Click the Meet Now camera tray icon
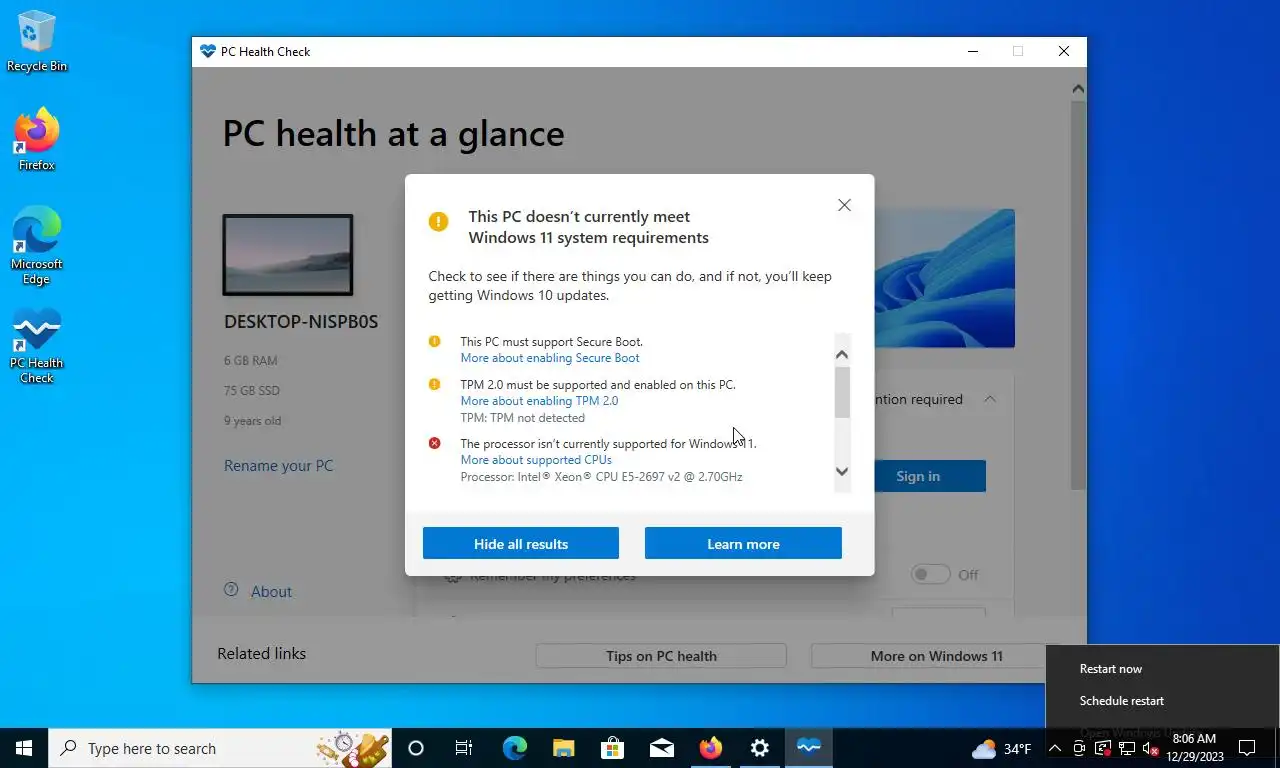The height and width of the screenshot is (768, 1280). click(1079, 748)
